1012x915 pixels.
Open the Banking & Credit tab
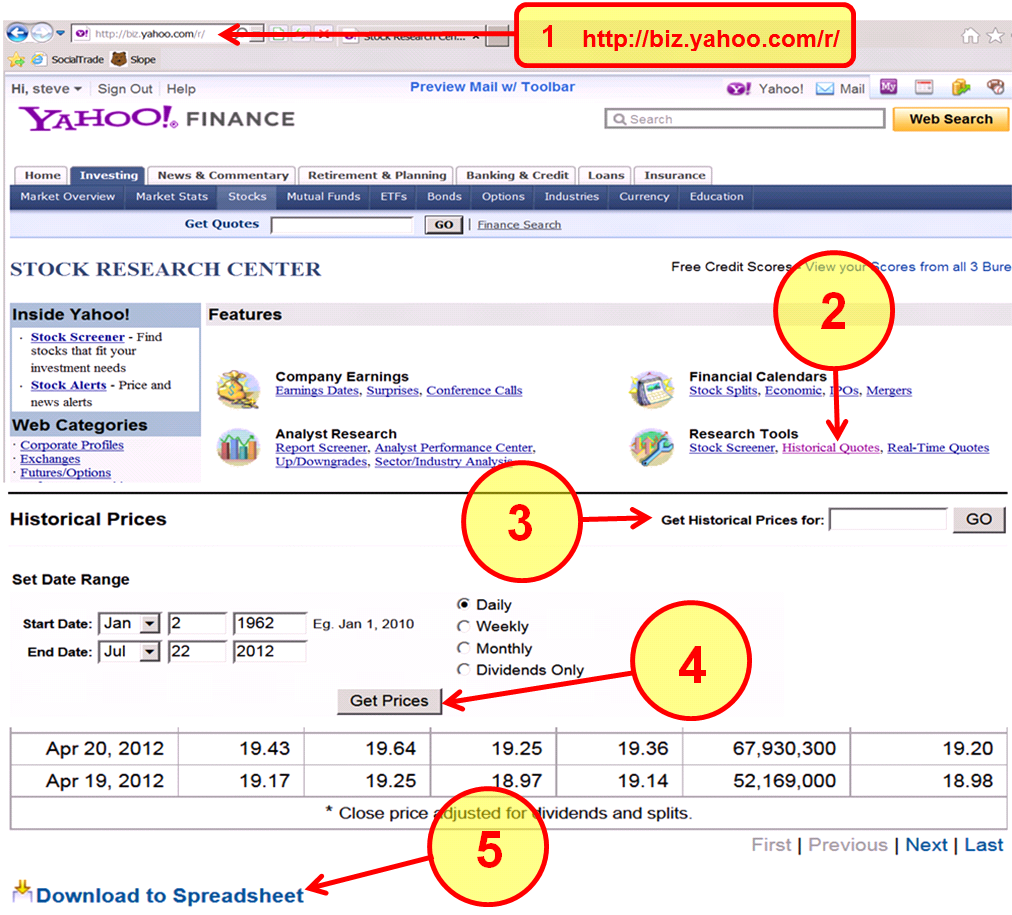(518, 176)
